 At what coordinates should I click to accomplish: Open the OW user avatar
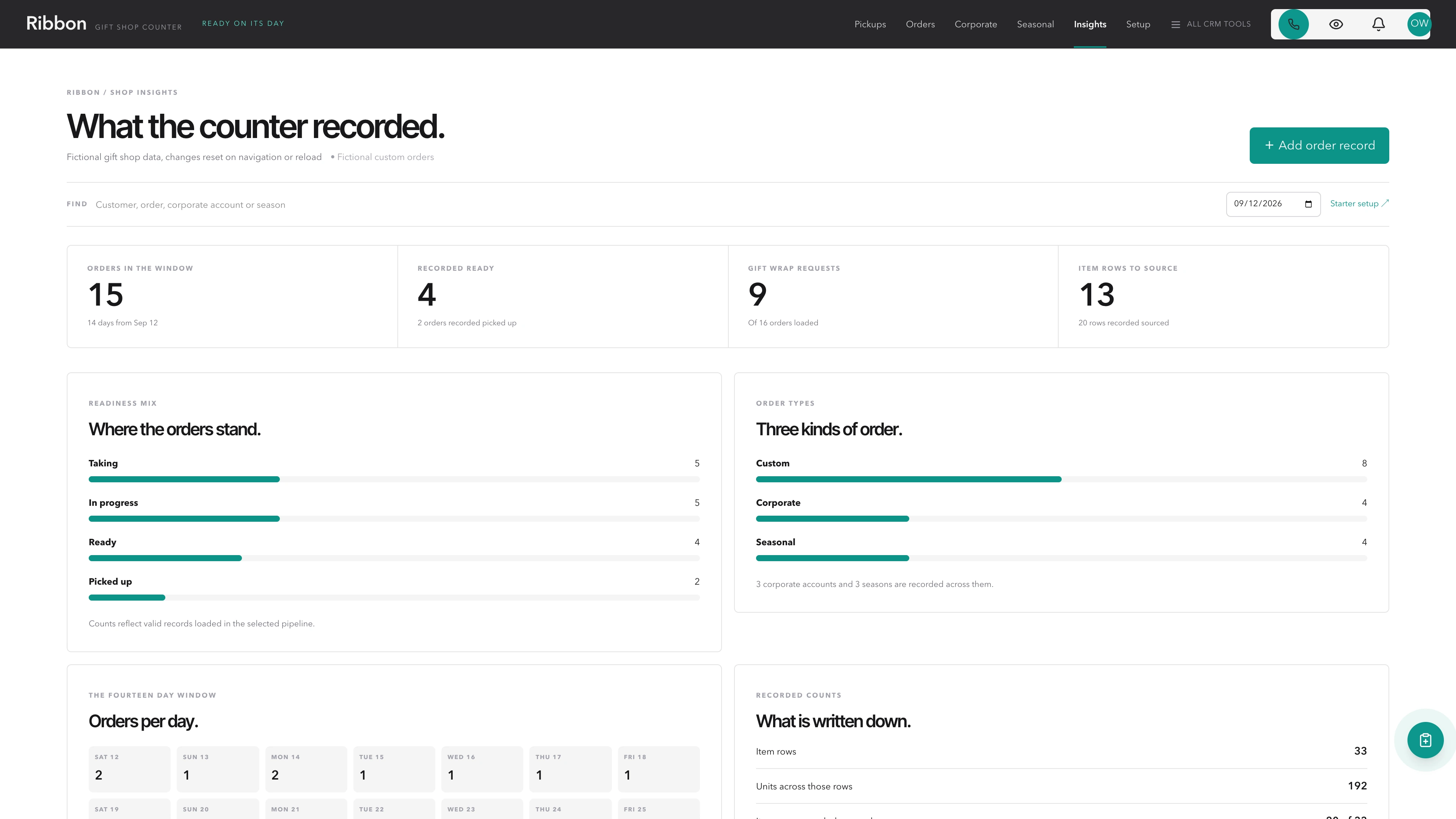pyautogui.click(x=1419, y=24)
